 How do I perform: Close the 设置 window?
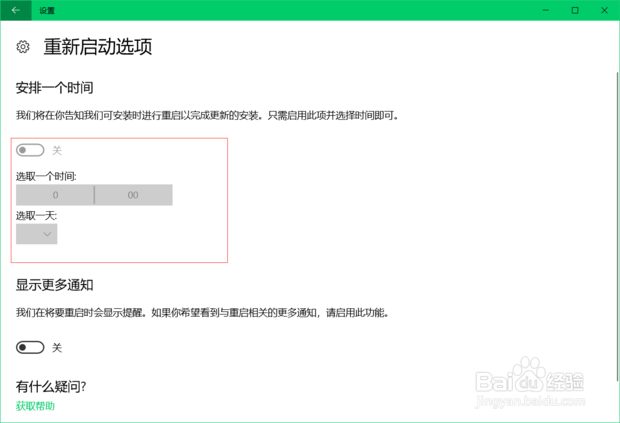(604, 10)
